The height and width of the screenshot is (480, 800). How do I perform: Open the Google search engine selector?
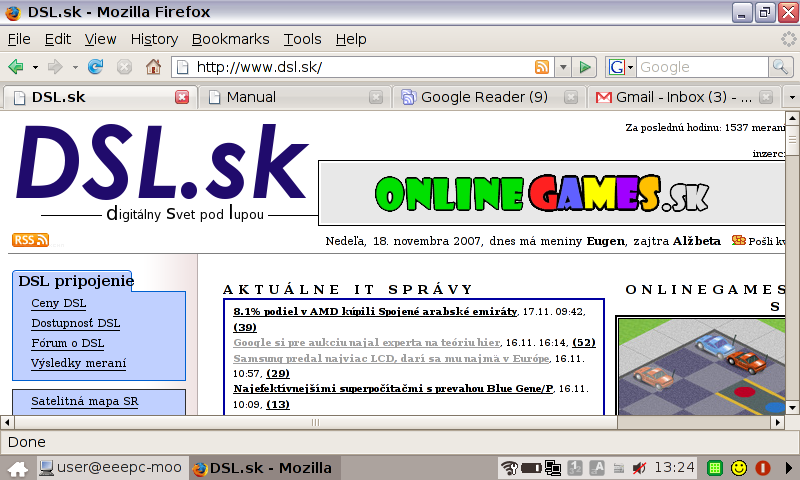pyautogui.click(x=621, y=67)
